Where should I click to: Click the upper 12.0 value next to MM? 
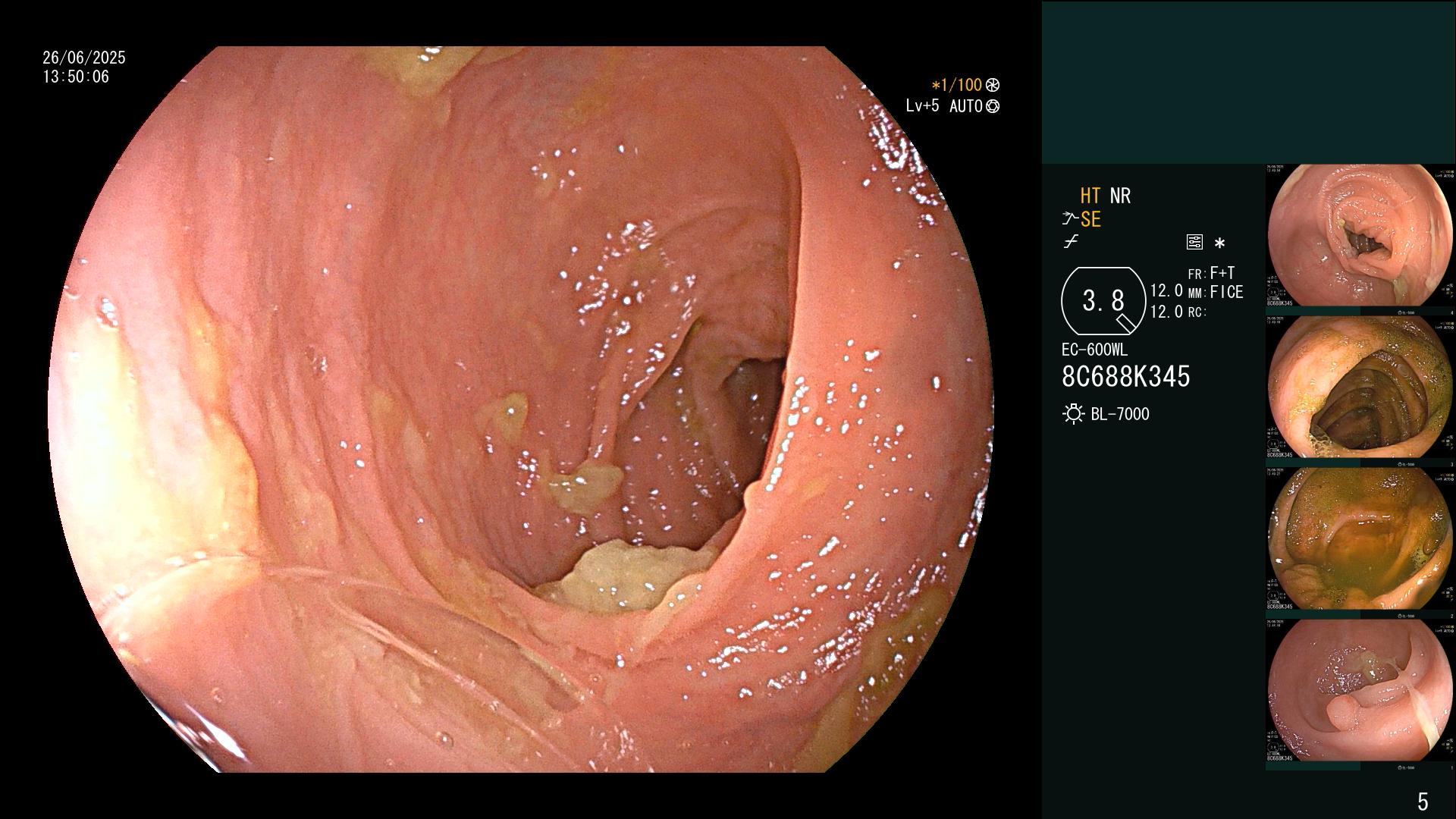click(x=1166, y=290)
